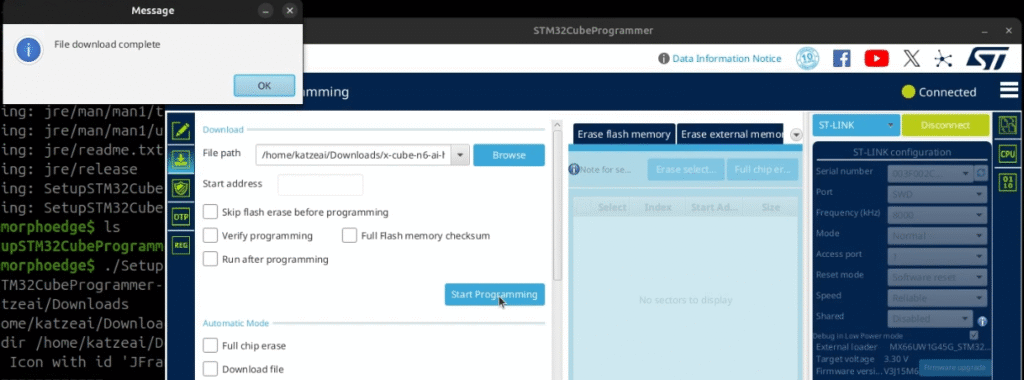Select the Erasing & Programming download icon
Screen dimensions: 1024x380
pos(181,160)
